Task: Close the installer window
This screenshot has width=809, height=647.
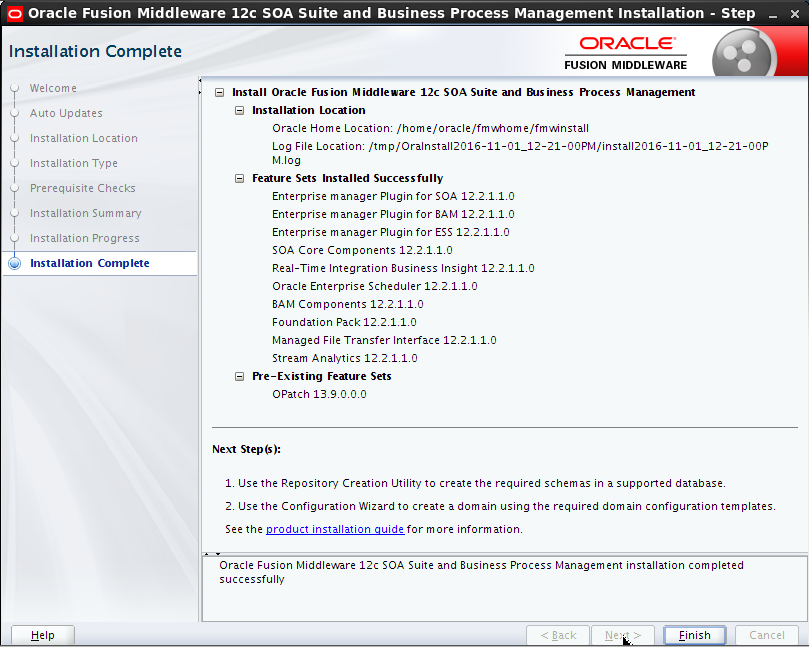Action: coord(795,15)
